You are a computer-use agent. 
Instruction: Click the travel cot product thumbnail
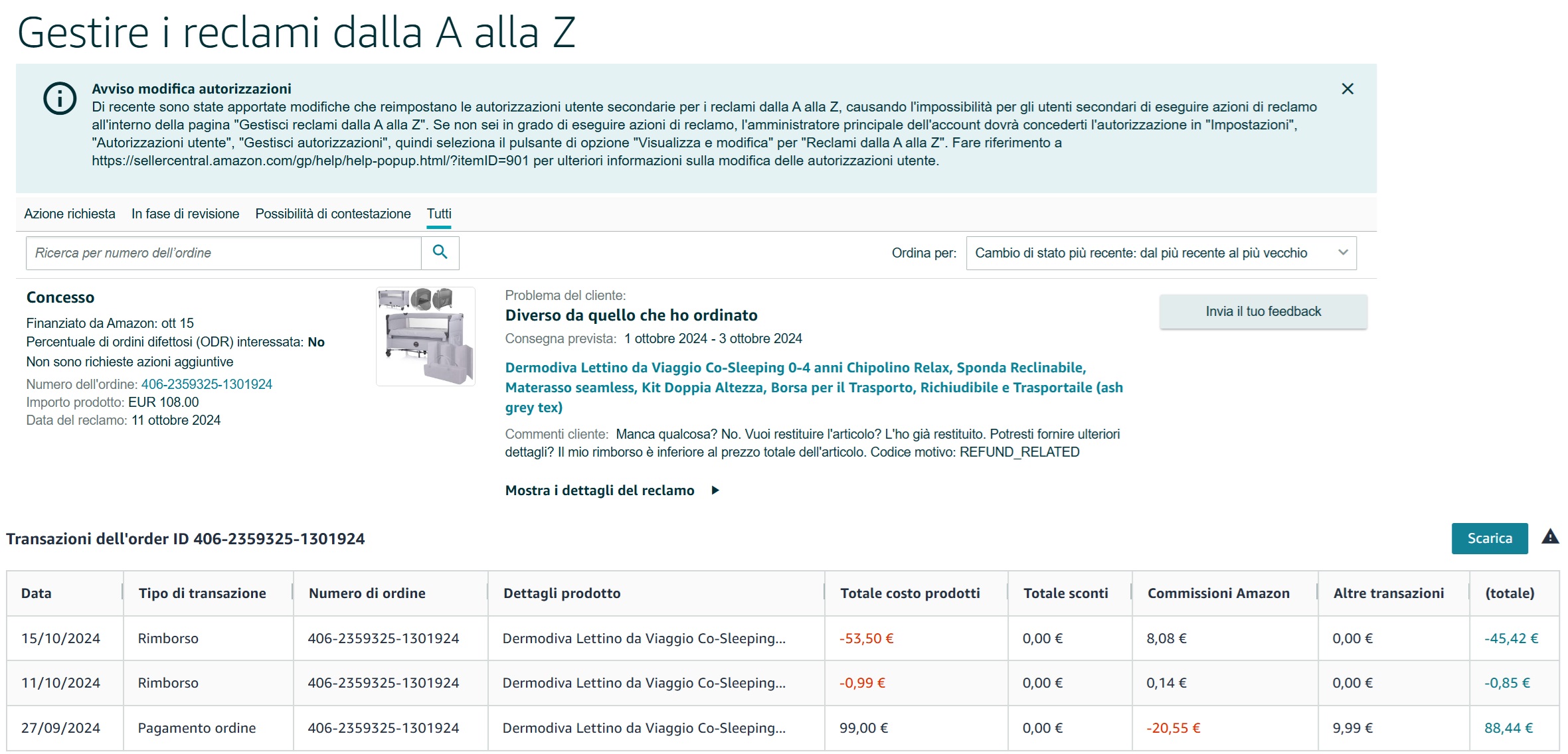(x=426, y=337)
